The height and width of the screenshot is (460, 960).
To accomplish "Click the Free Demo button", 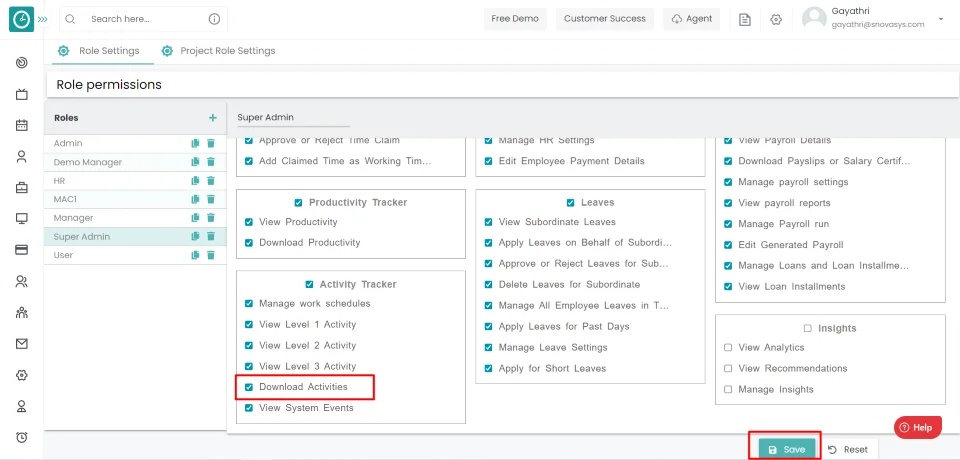I will tap(515, 19).
